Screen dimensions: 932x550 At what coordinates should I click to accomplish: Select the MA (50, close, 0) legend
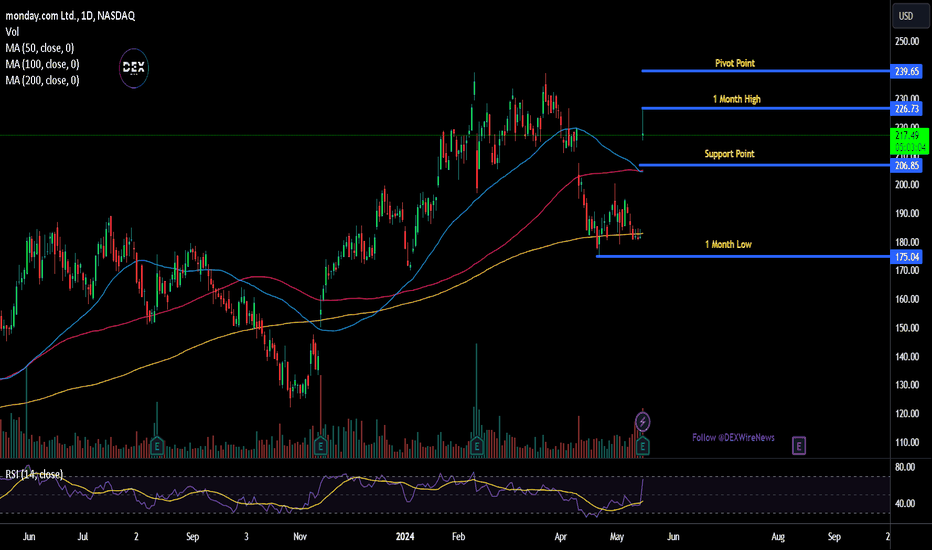point(40,48)
